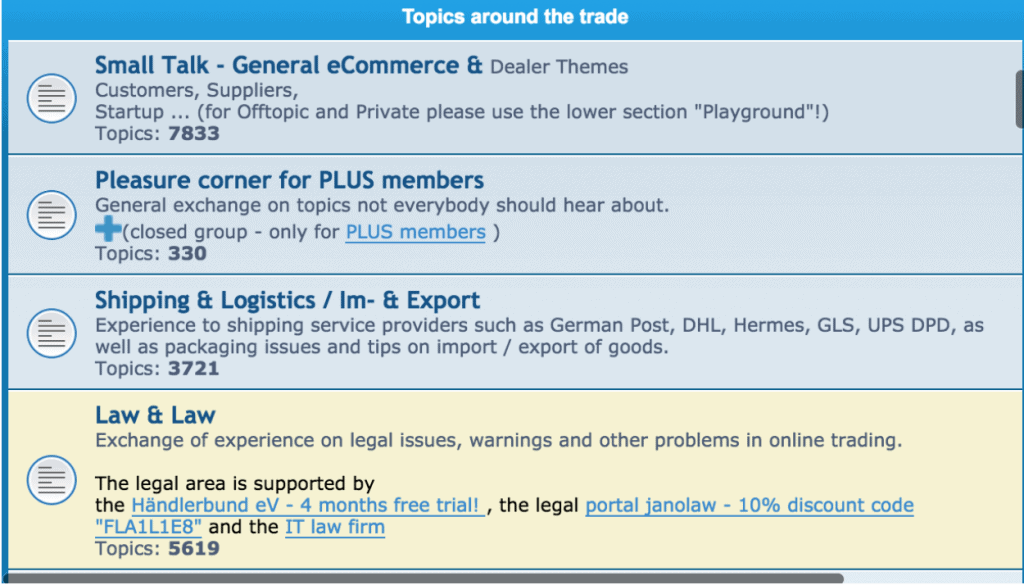Click the Small Talk forum icon

[x=52, y=98]
